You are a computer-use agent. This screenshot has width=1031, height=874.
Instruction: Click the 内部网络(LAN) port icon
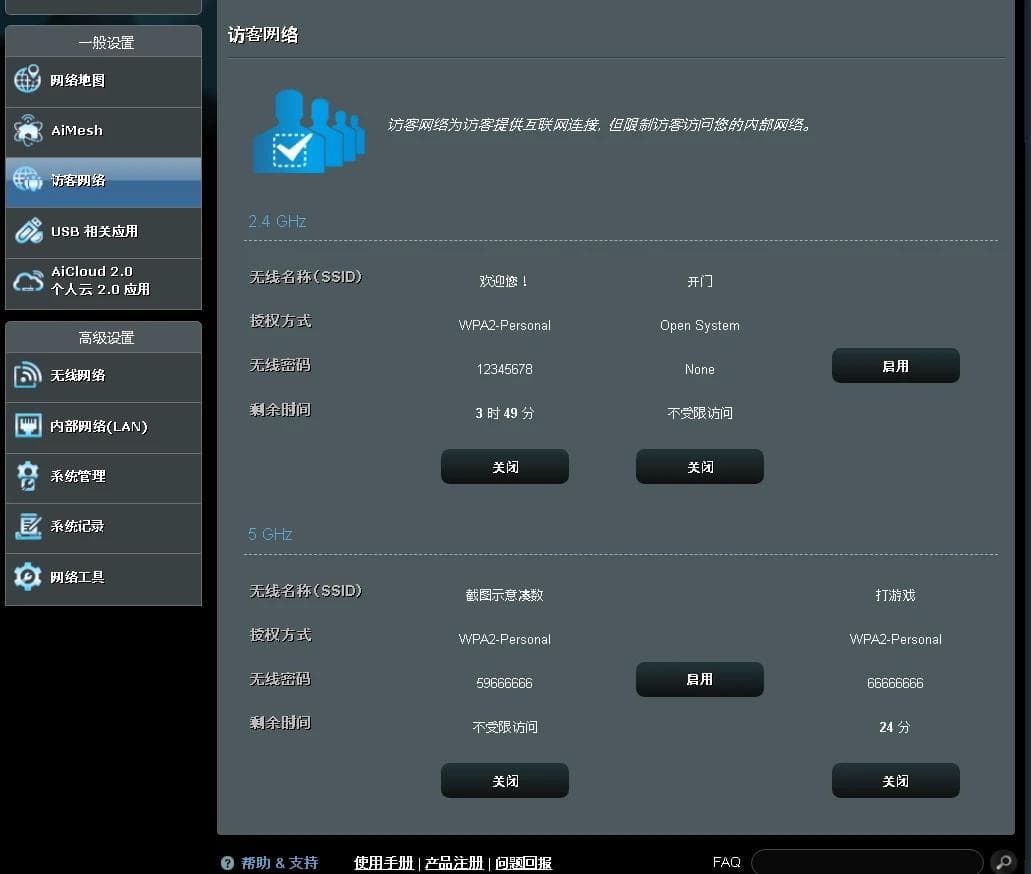pos(28,425)
